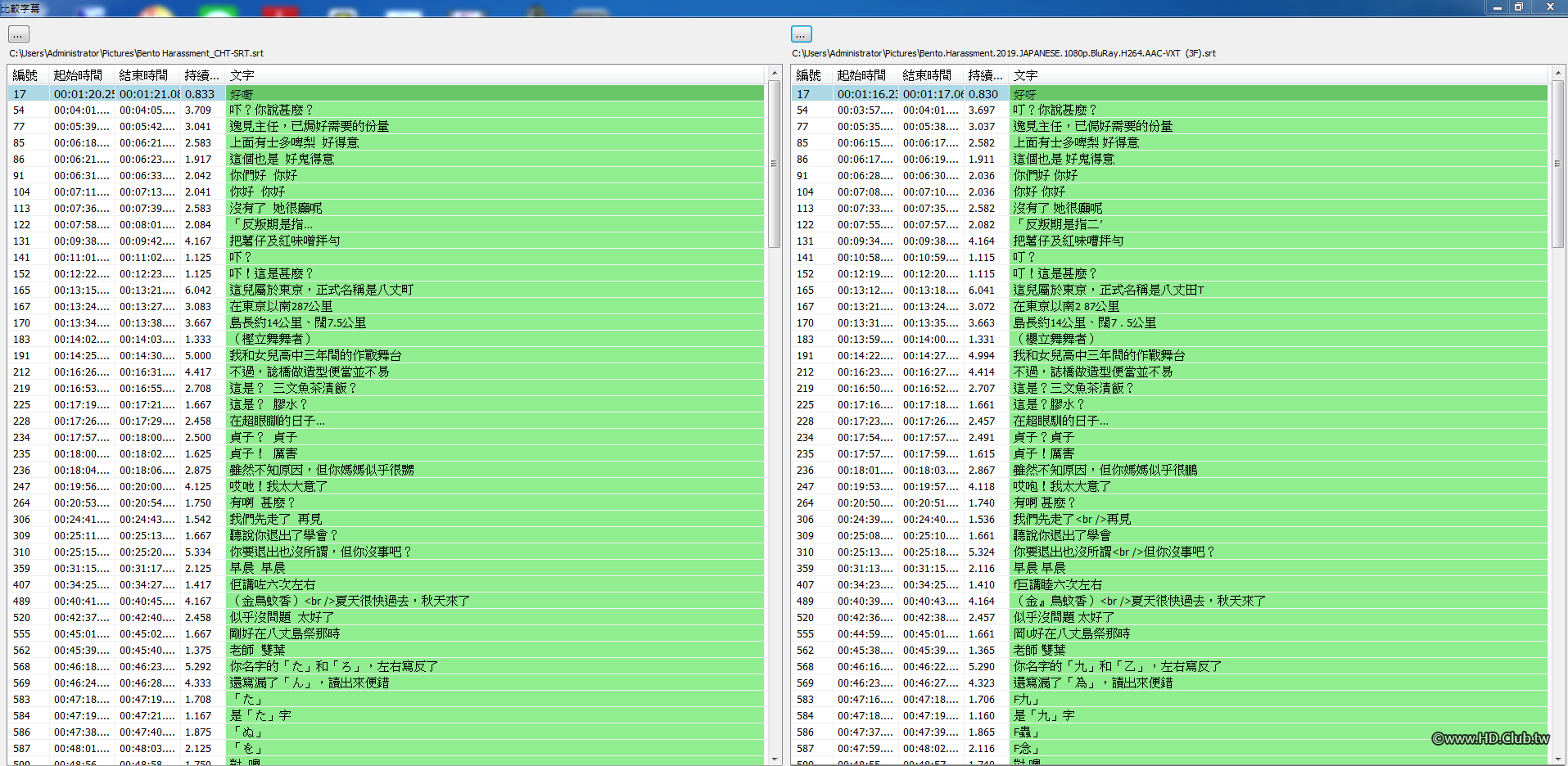Select row 310 in the left subtitle list
This screenshot has height=766, width=1568.
pos(386,552)
